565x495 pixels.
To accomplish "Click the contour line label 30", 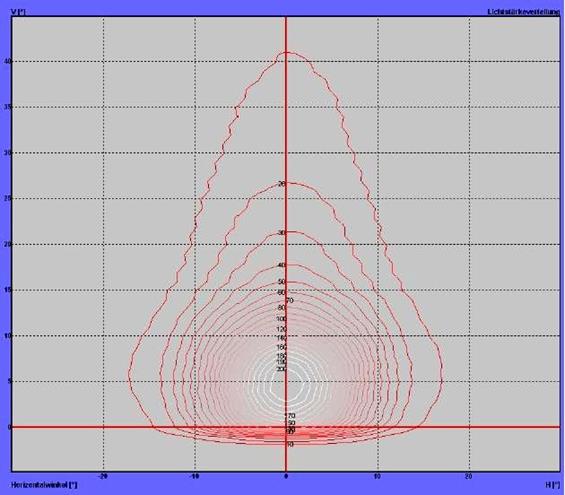I will point(282,233).
